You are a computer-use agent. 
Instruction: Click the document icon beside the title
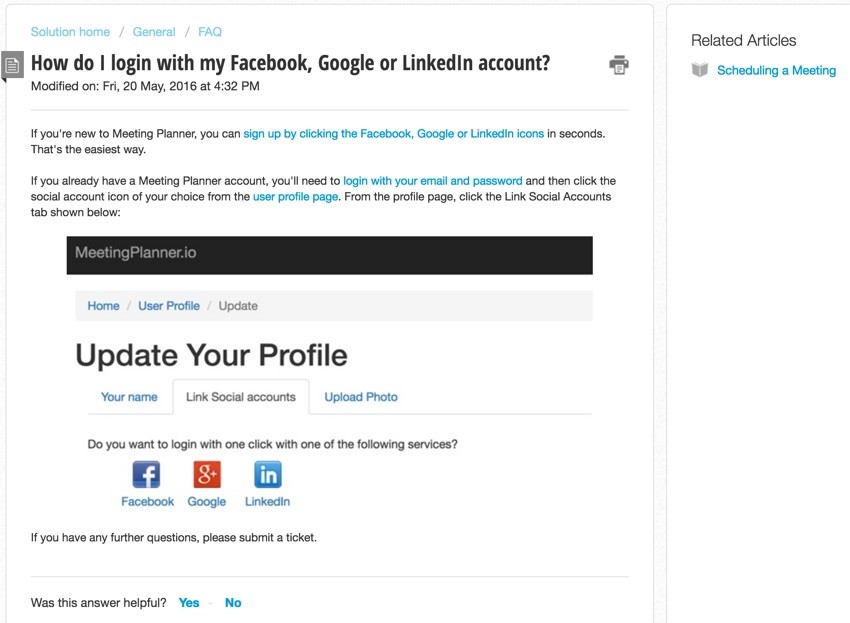(x=12, y=65)
